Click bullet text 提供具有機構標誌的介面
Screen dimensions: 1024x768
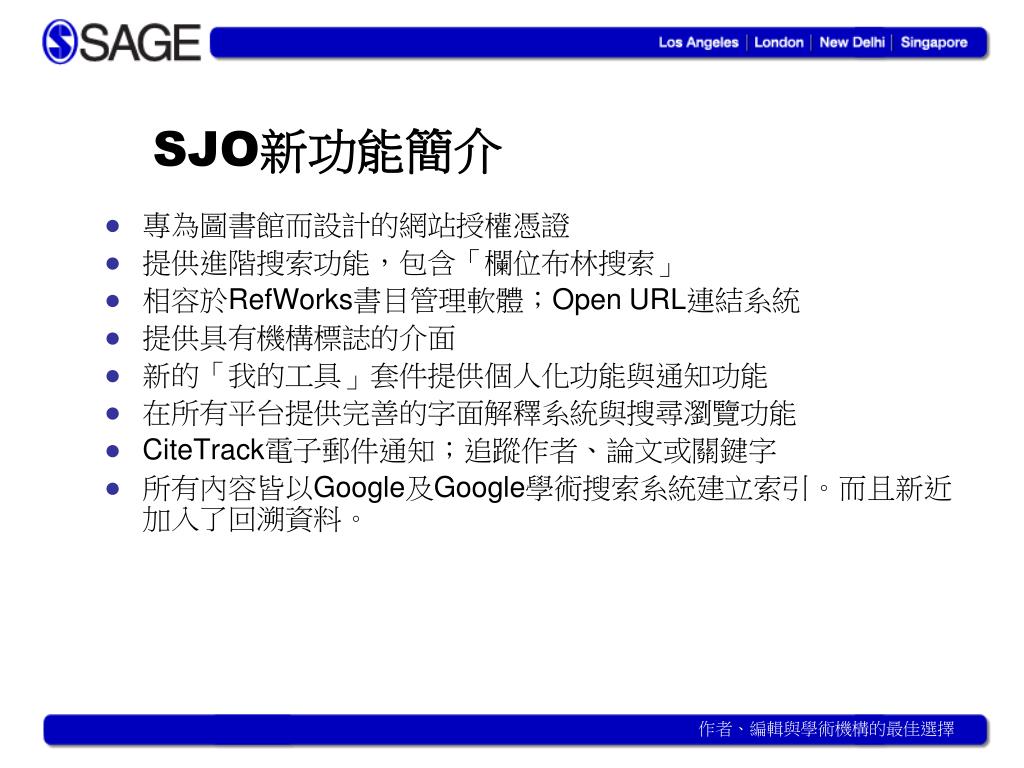(x=298, y=338)
